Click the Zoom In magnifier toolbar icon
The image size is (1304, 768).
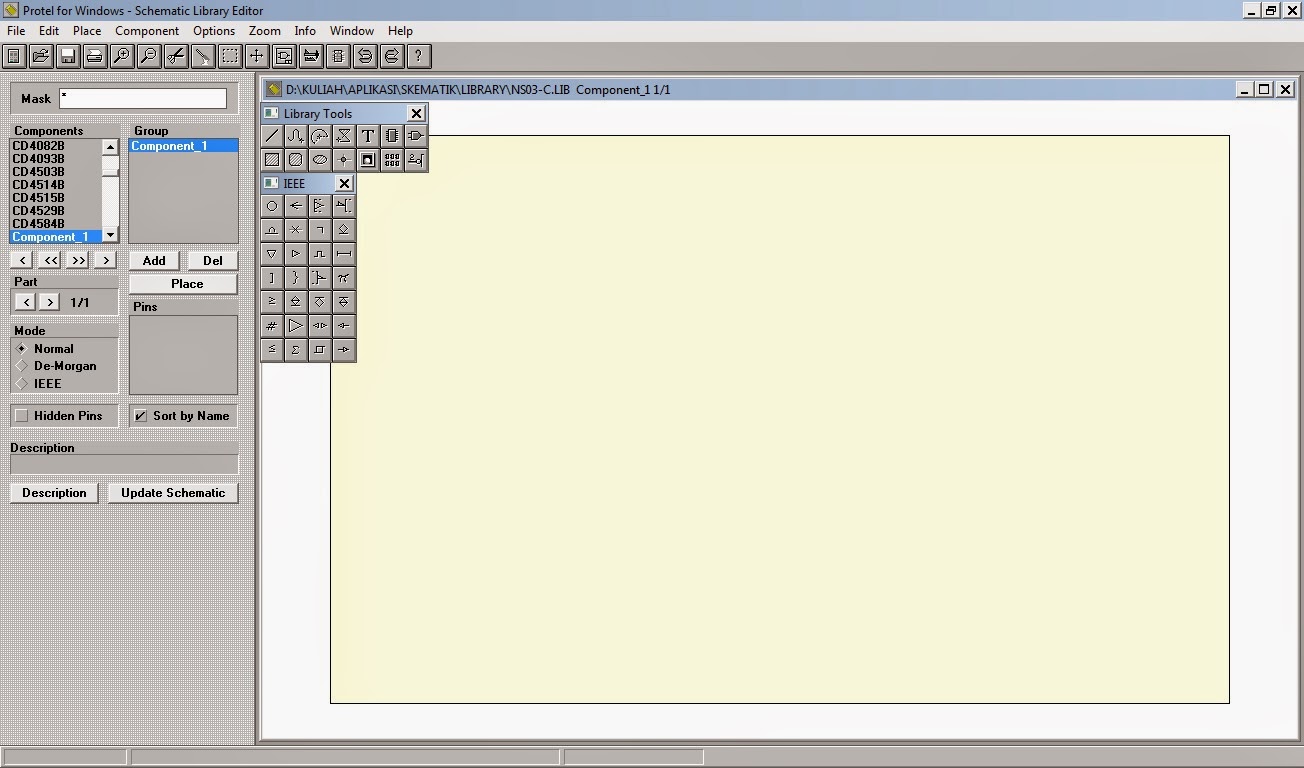pyautogui.click(x=121, y=56)
